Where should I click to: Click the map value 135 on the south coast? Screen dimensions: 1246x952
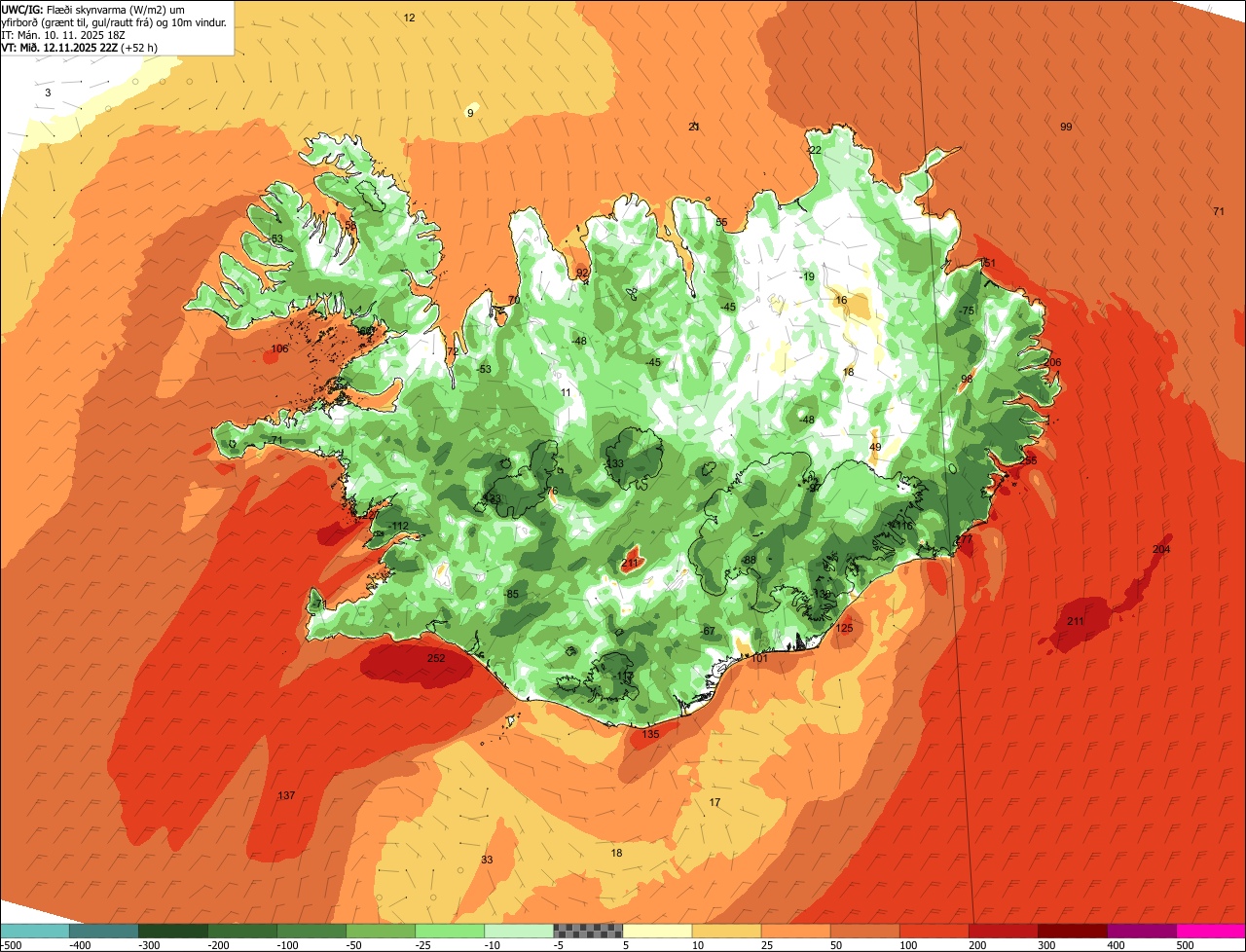[x=651, y=734]
